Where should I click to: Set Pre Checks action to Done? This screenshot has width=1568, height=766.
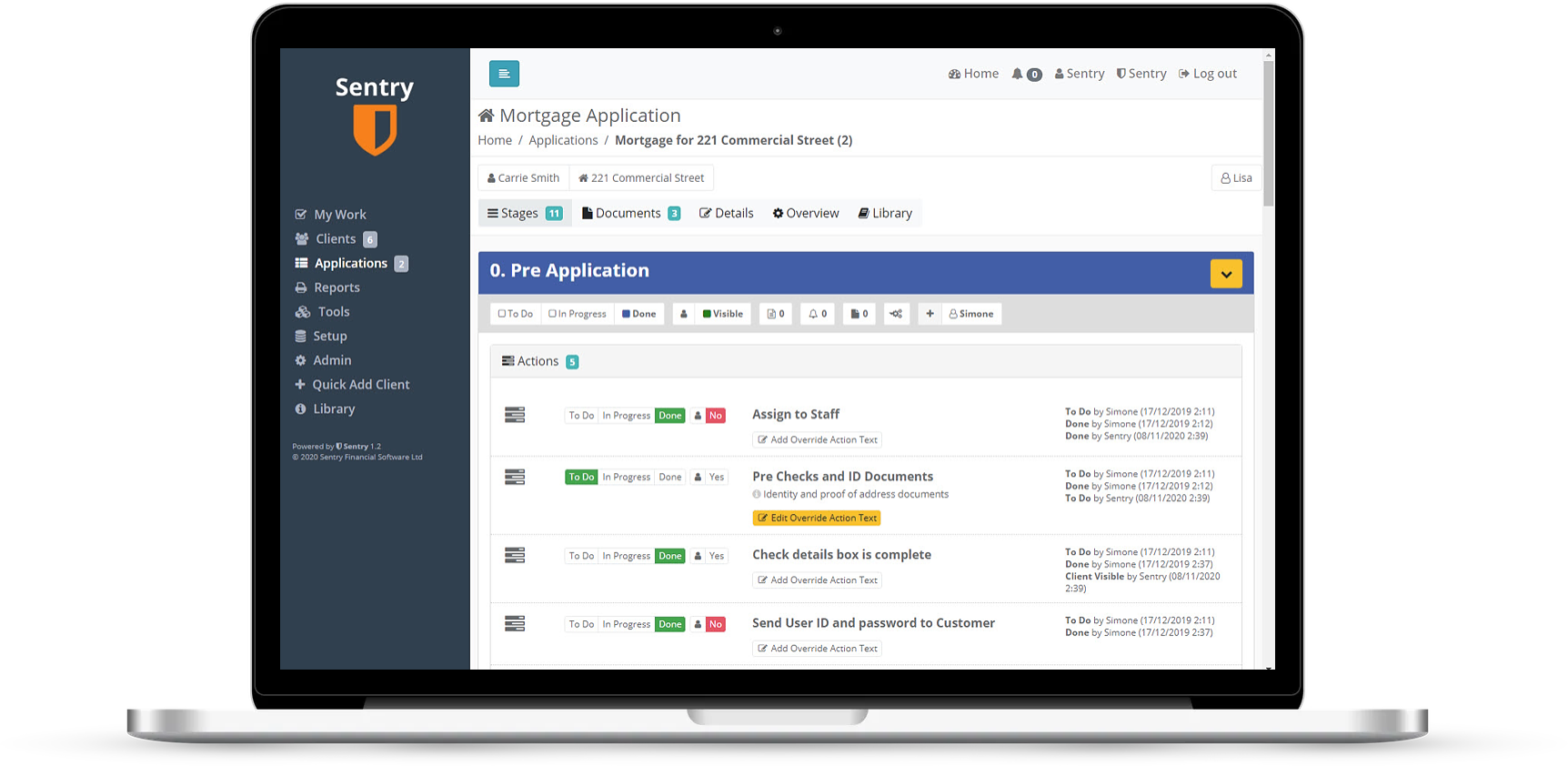670,477
